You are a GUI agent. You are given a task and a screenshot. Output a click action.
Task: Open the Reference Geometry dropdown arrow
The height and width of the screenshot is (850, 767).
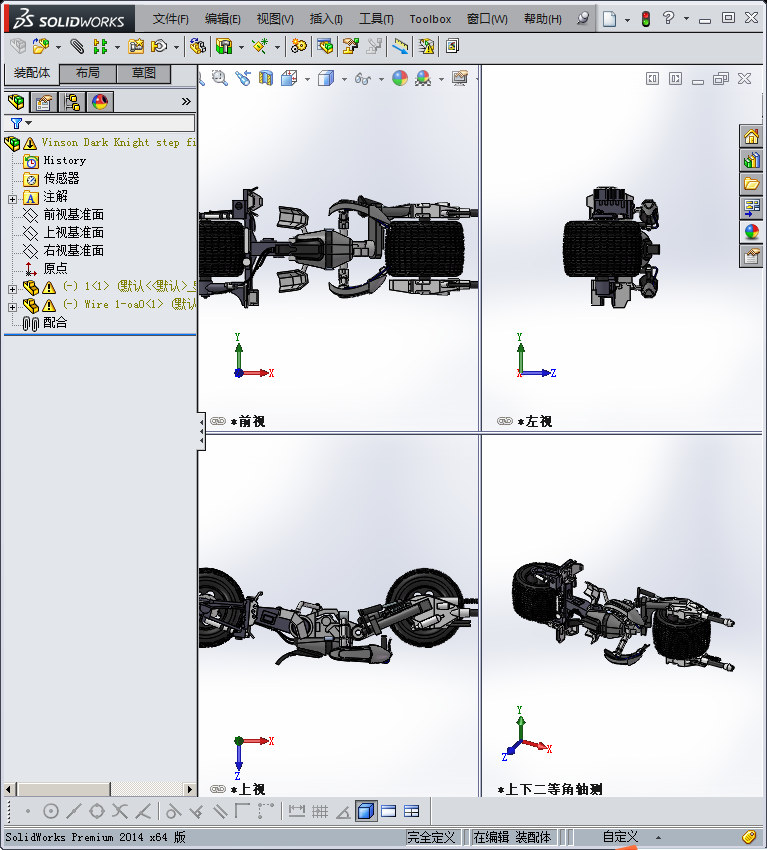tap(278, 48)
